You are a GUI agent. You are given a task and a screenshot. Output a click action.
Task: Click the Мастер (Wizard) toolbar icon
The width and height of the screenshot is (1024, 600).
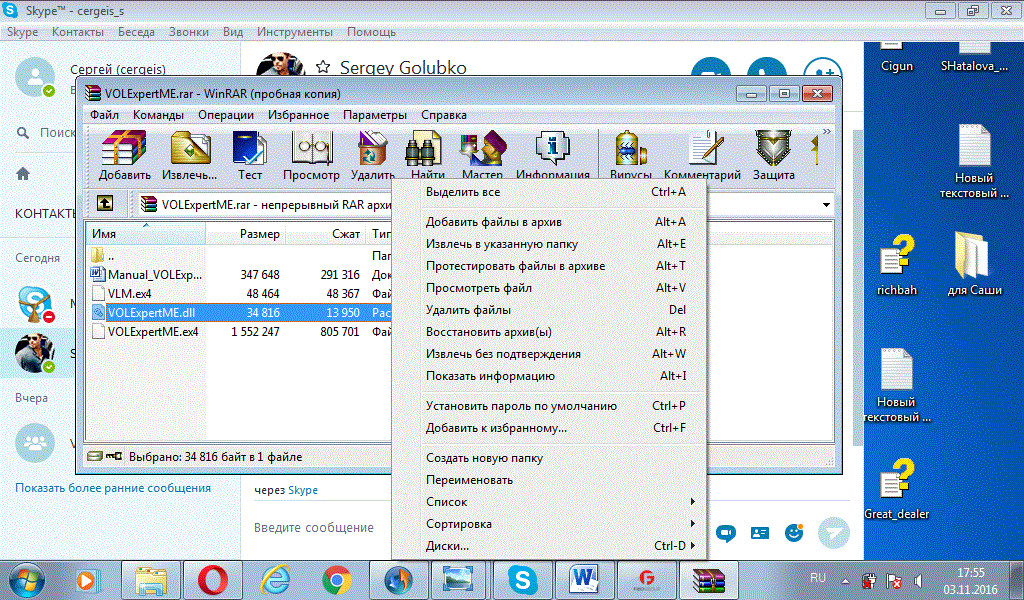tap(483, 155)
